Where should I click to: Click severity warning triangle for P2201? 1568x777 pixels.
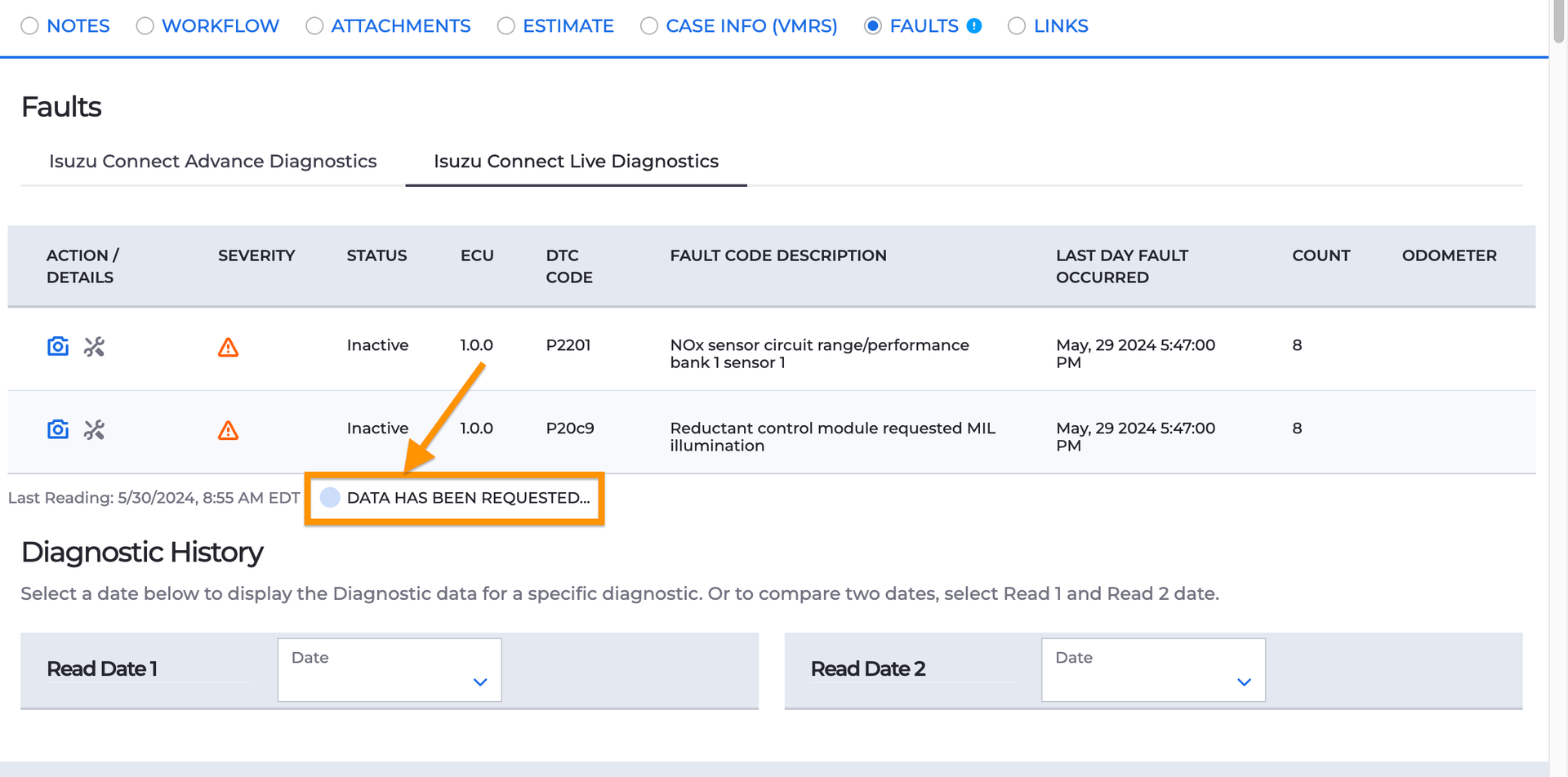pos(229,348)
